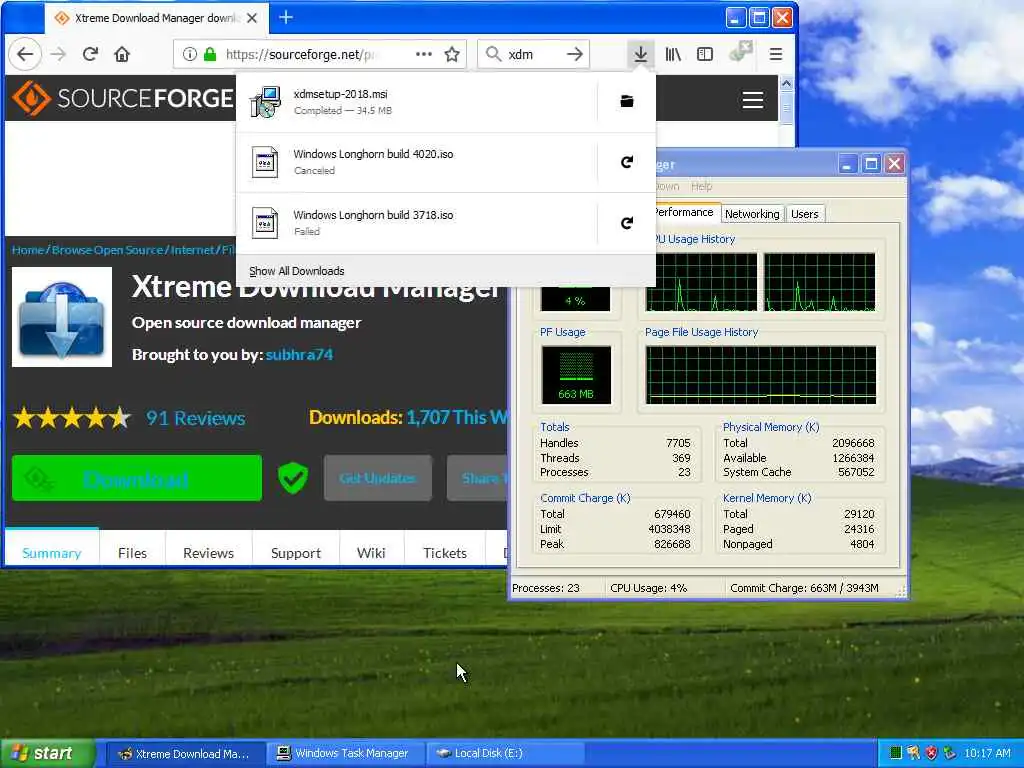The height and width of the screenshot is (768, 1024).
Task: Click the five-star rating stars
Action: [x=72, y=418]
